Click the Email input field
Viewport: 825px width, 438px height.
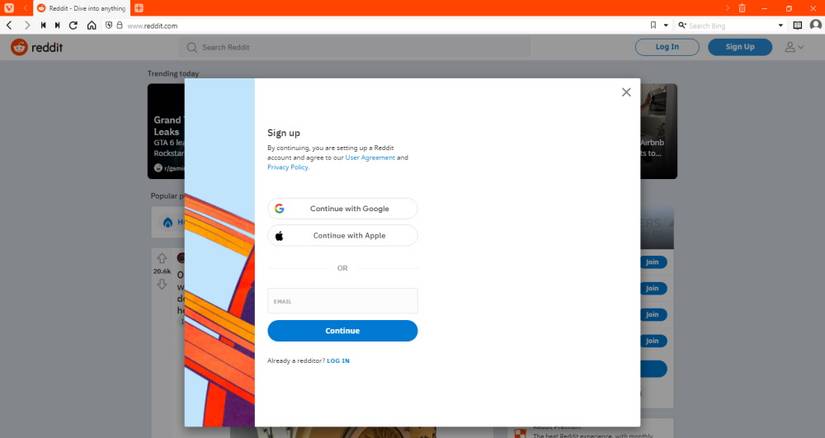pos(343,301)
